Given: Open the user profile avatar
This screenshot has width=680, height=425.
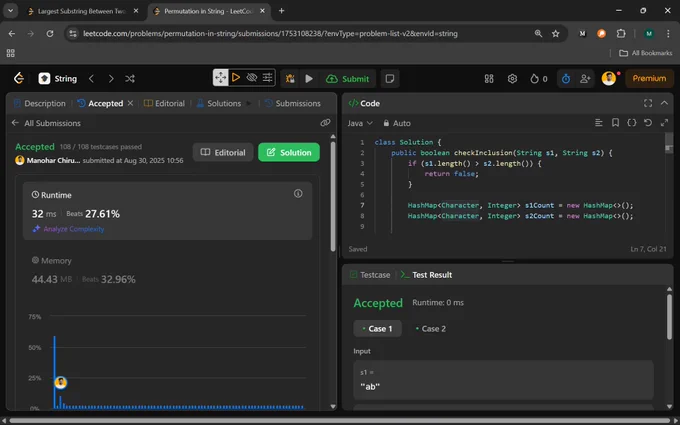Looking at the screenshot, I should [x=608, y=78].
